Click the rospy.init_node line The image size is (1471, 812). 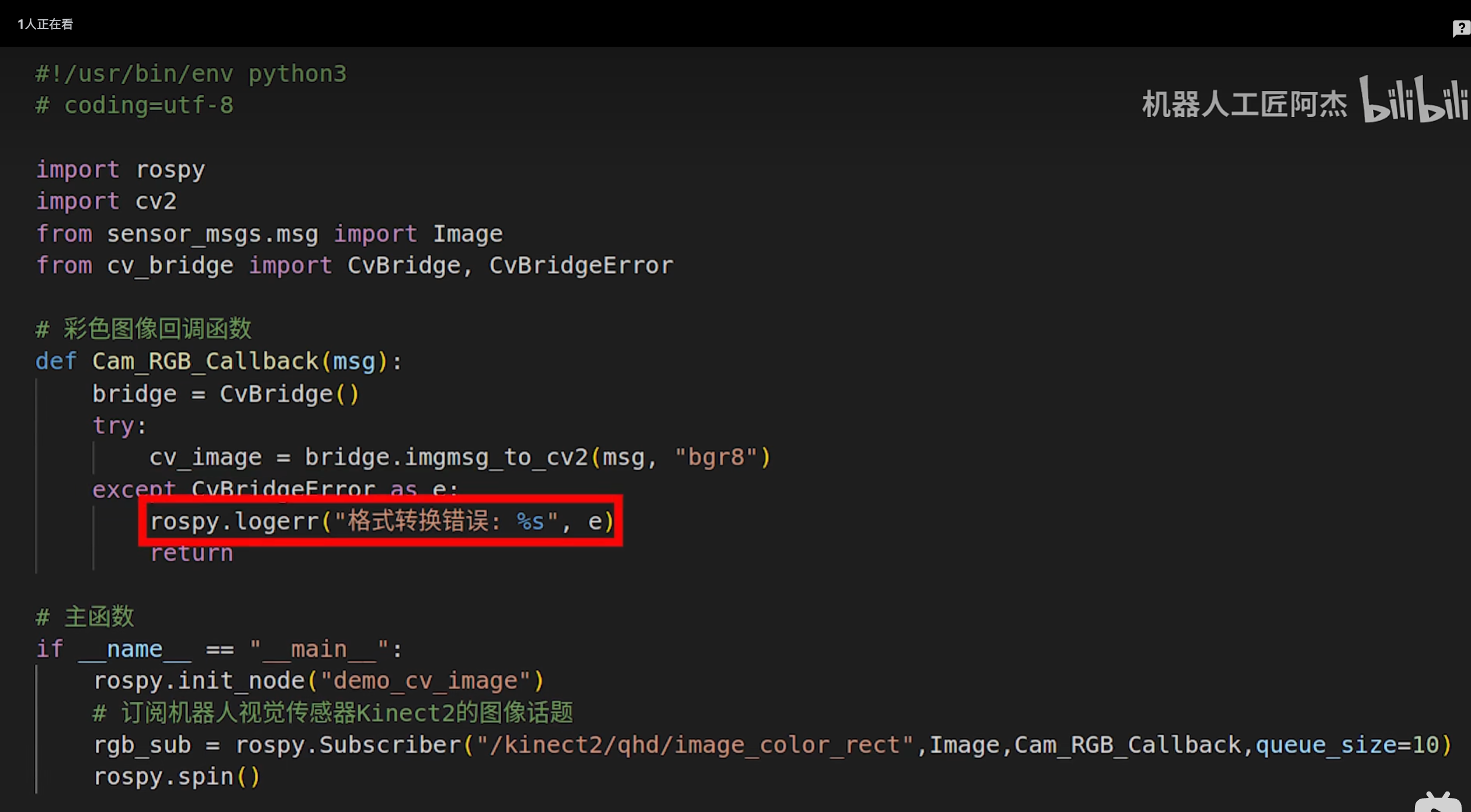(x=319, y=681)
